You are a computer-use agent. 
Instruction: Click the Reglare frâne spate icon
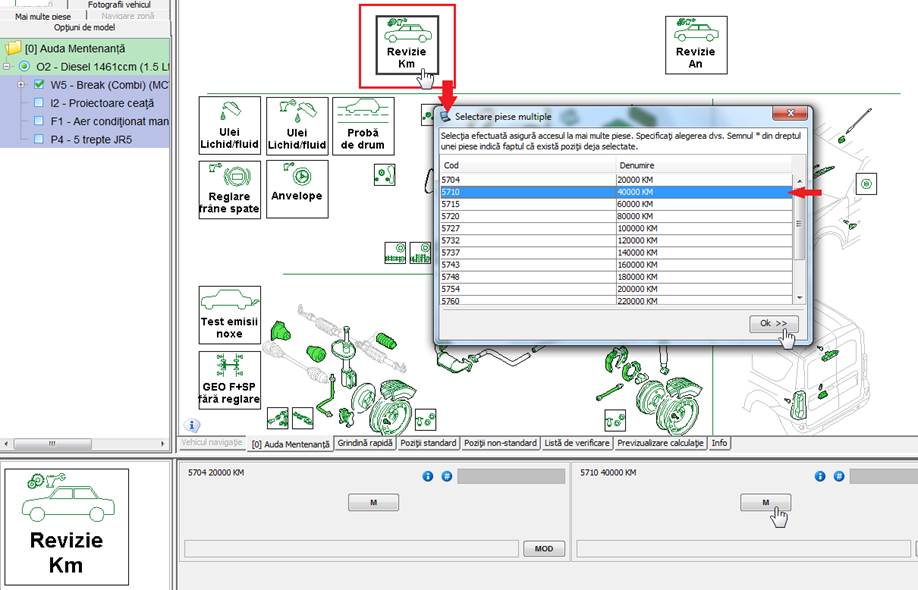pyautogui.click(x=229, y=189)
